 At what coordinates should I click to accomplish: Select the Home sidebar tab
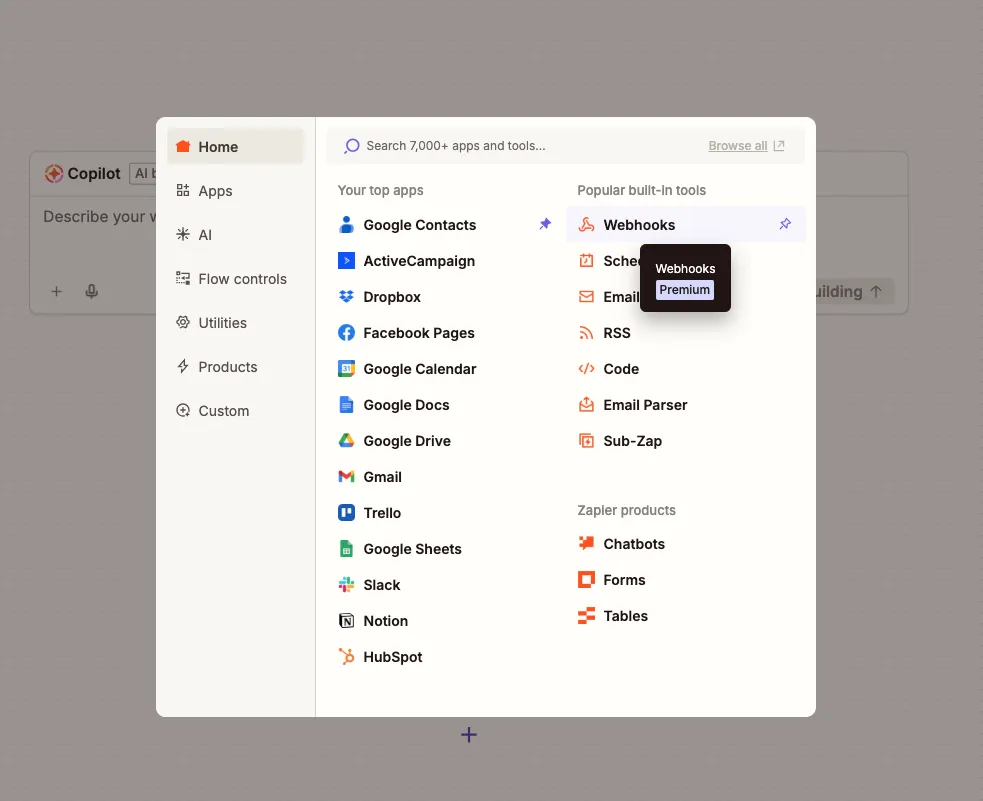(235, 147)
